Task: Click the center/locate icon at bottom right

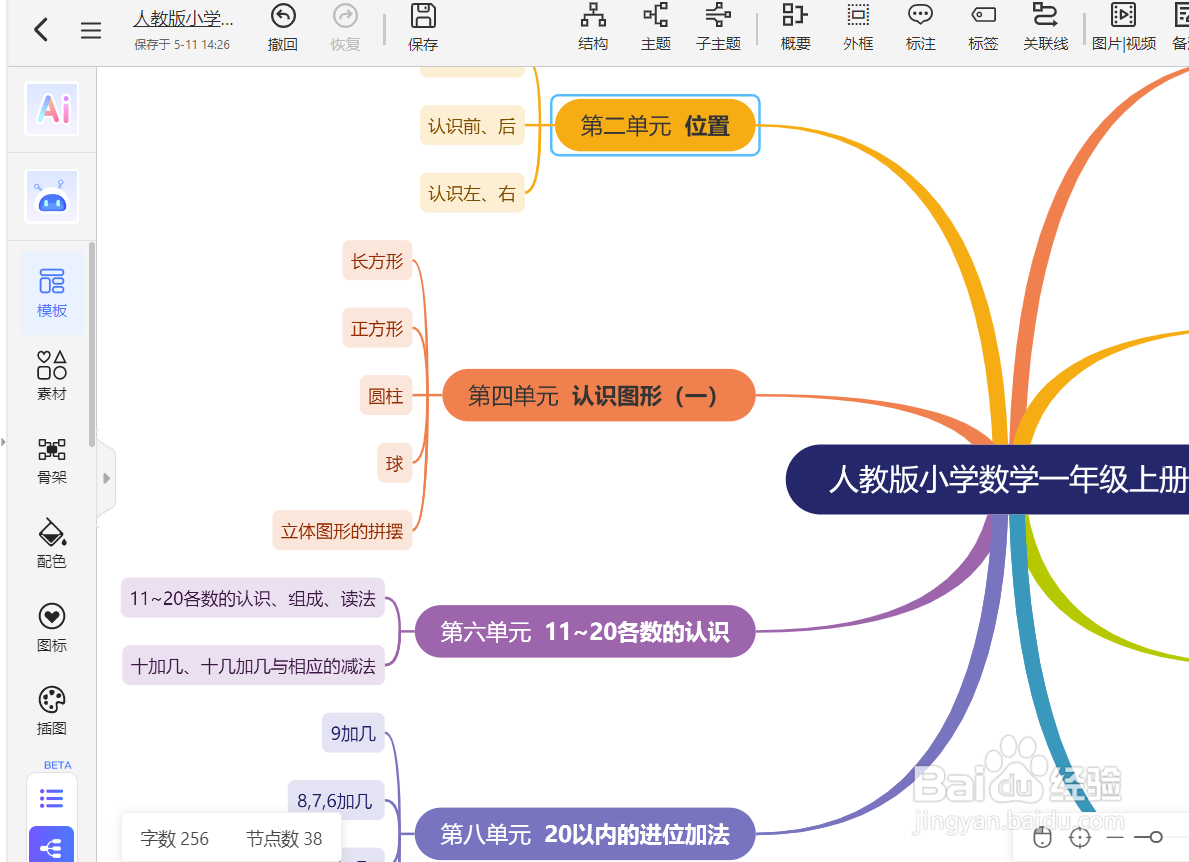Action: (1078, 837)
